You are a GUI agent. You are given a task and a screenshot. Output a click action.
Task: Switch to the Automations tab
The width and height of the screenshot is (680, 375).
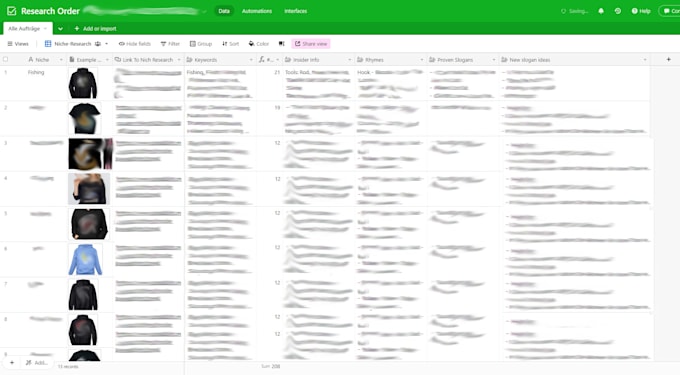pos(257,11)
